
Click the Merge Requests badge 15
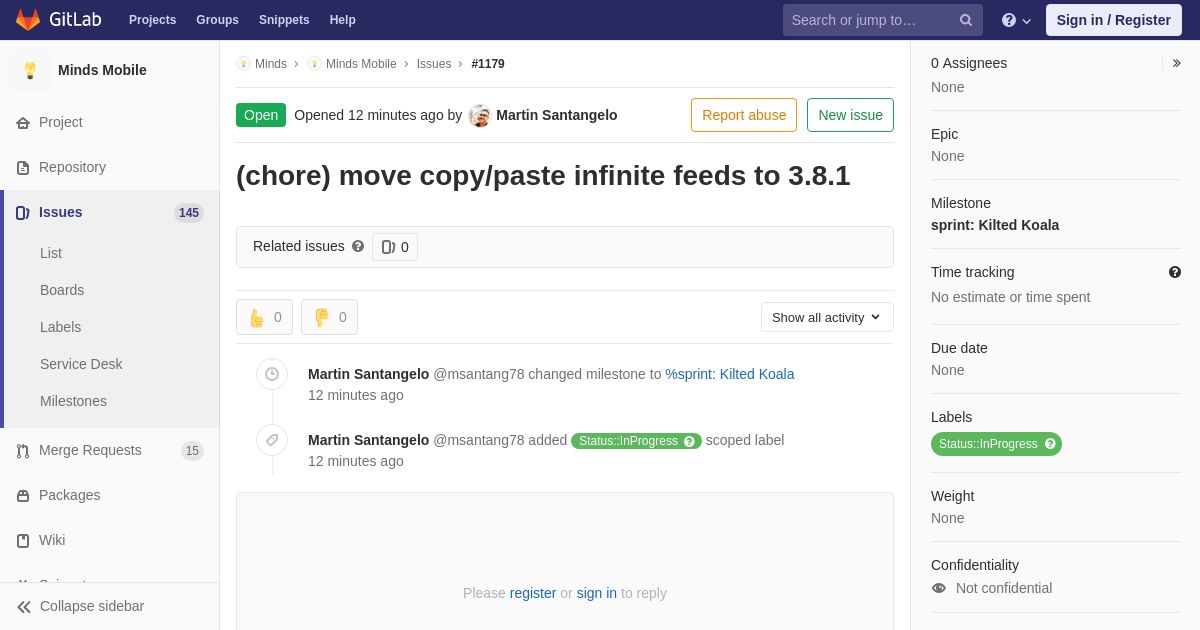pyautogui.click(x=192, y=450)
